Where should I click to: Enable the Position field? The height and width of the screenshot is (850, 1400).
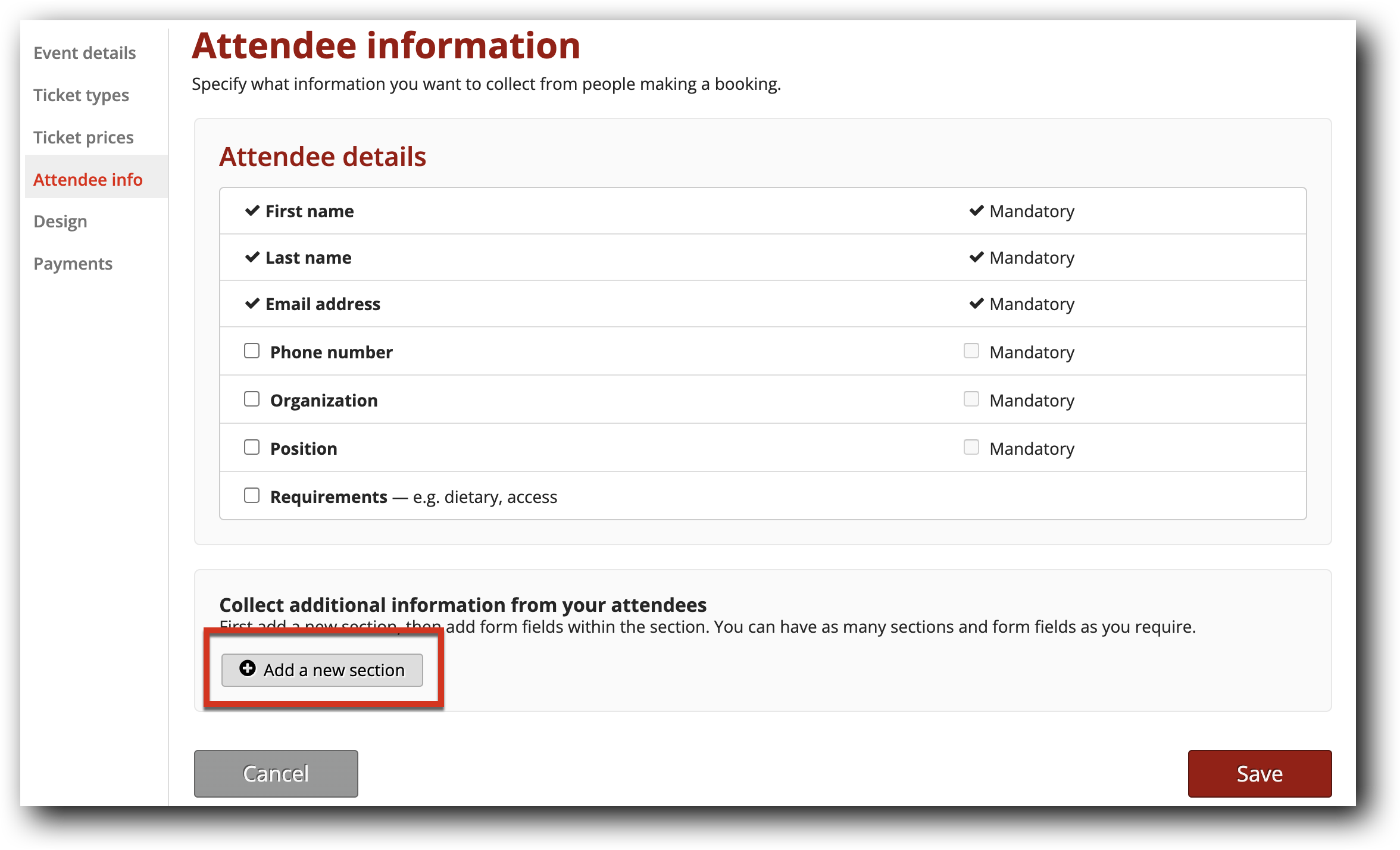point(252,447)
